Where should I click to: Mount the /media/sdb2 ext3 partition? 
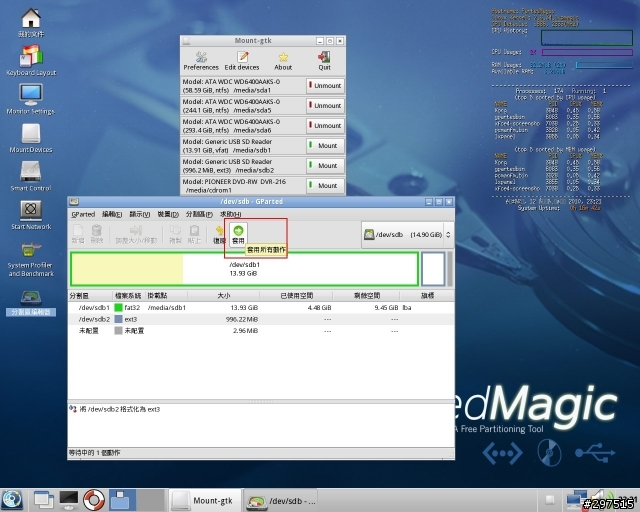(325, 166)
